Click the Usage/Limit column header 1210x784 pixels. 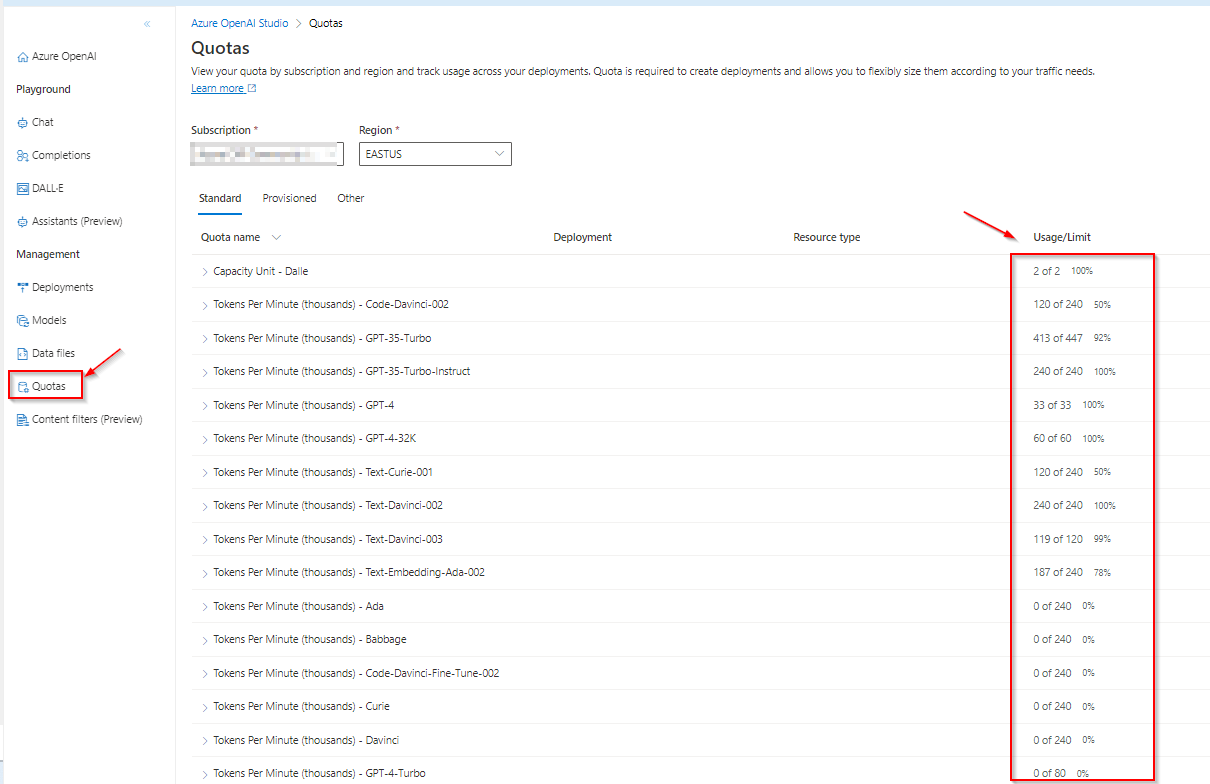(x=1062, y=238)
